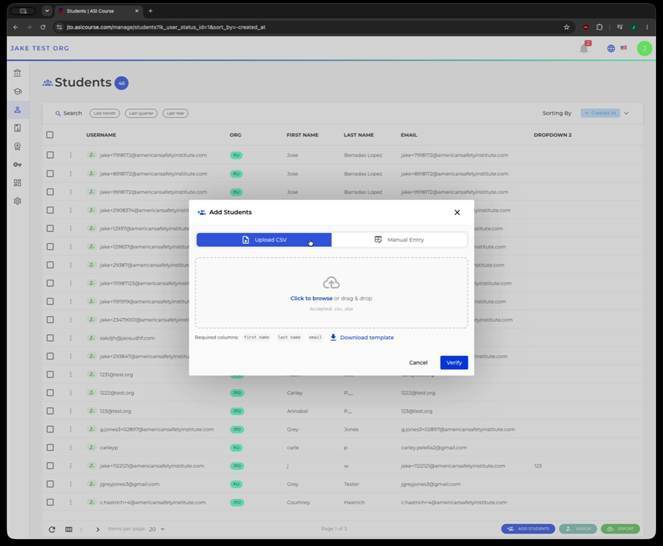This screenshot has width=663, height=546.
Task: Cancel the Add Students dialog
Action: click(418, 362)
